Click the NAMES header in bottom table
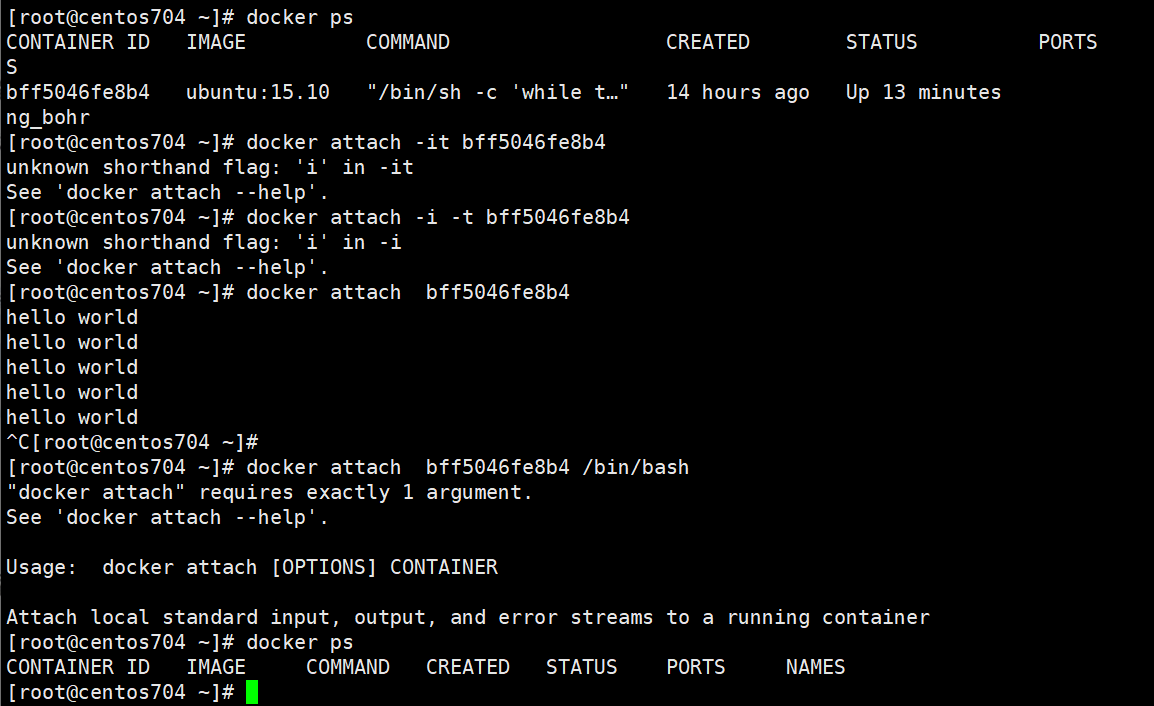 point(815,667)
